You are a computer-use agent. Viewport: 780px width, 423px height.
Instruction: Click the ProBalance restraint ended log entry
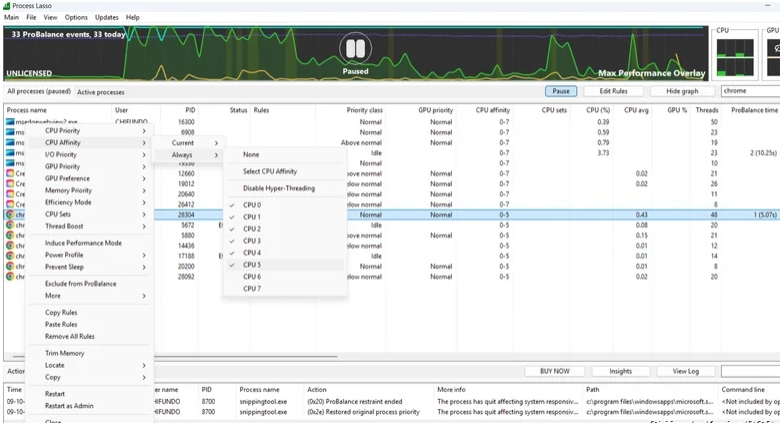point(354,402)
